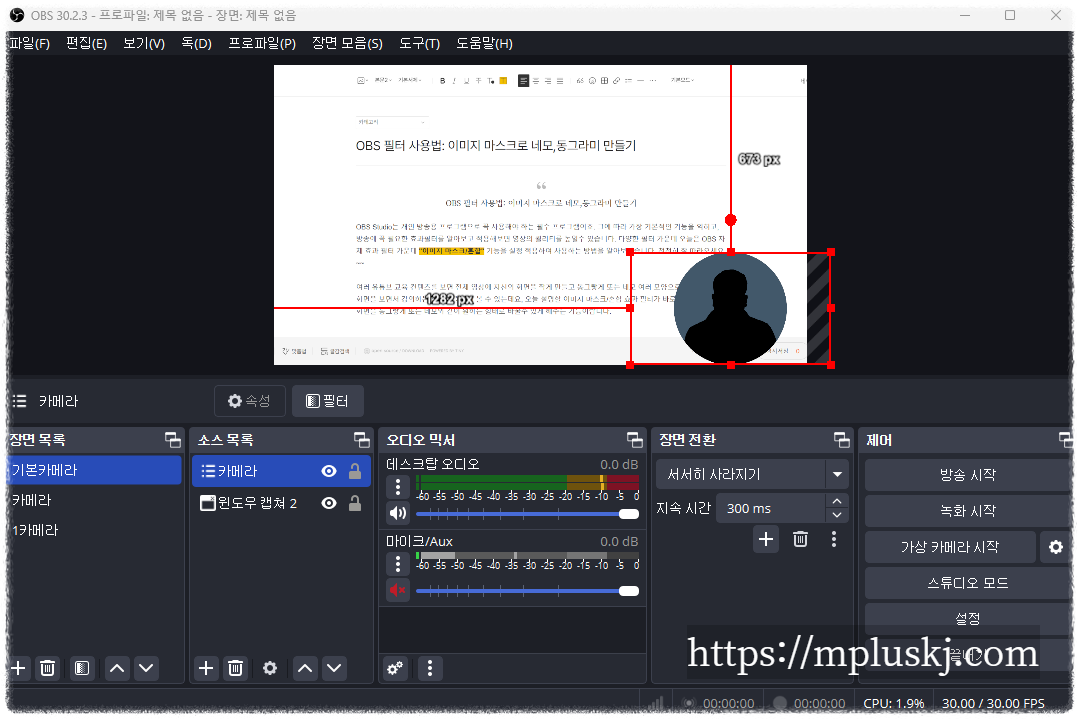Open transition properties three-dot menu
1080x719 pixels.
[x=833, y=539]
